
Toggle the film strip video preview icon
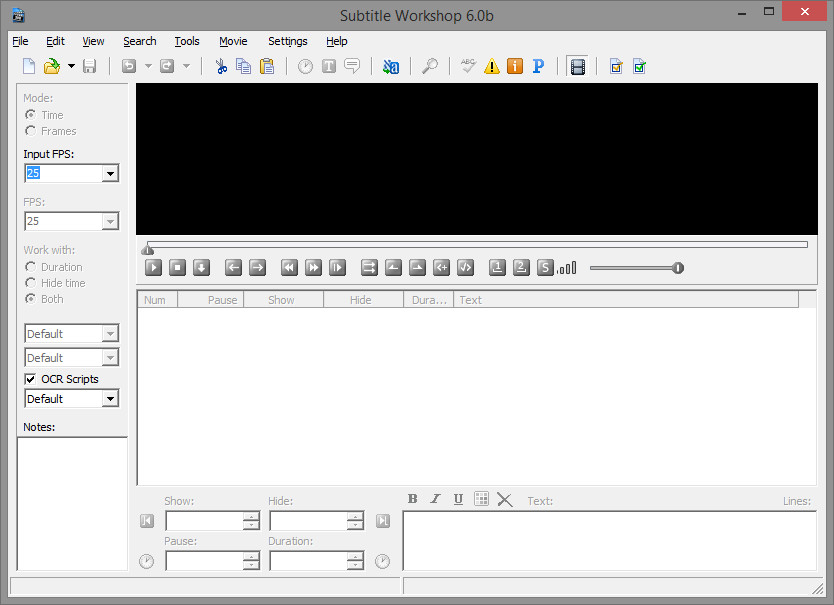pyautogui.click(x=578, y=67)
